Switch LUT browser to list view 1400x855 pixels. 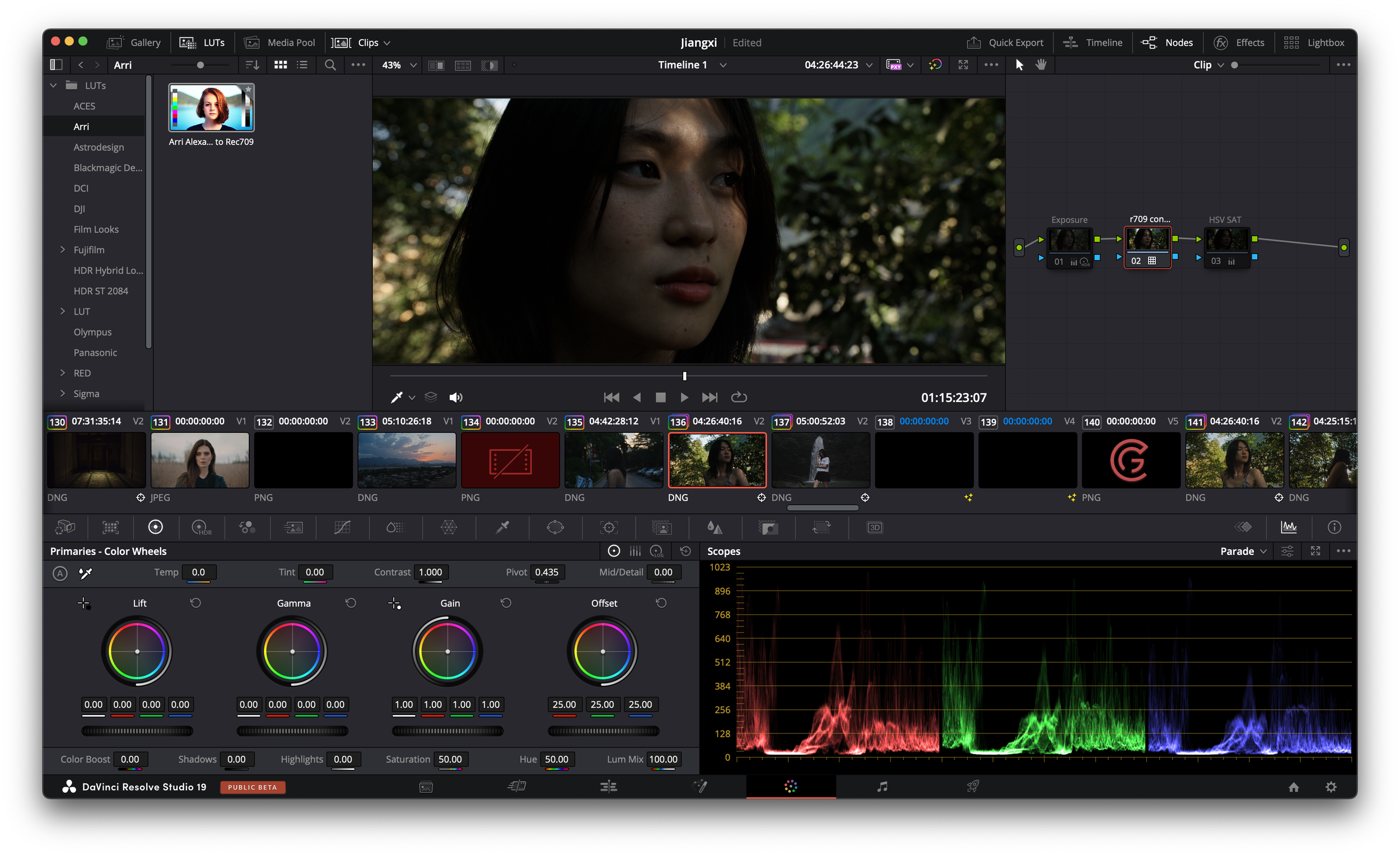tap(302, 65)
